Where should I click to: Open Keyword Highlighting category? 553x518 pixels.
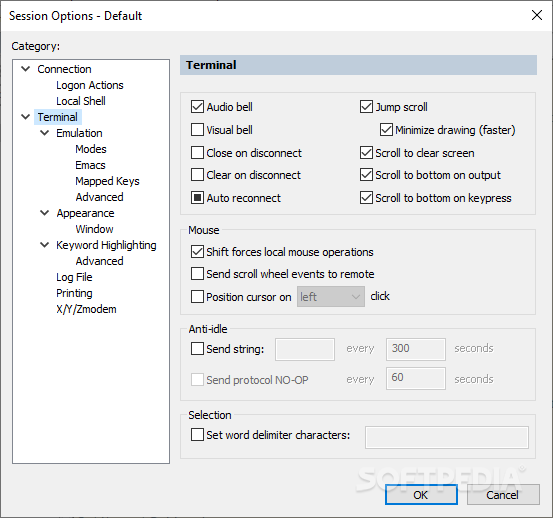pos(106,245)
